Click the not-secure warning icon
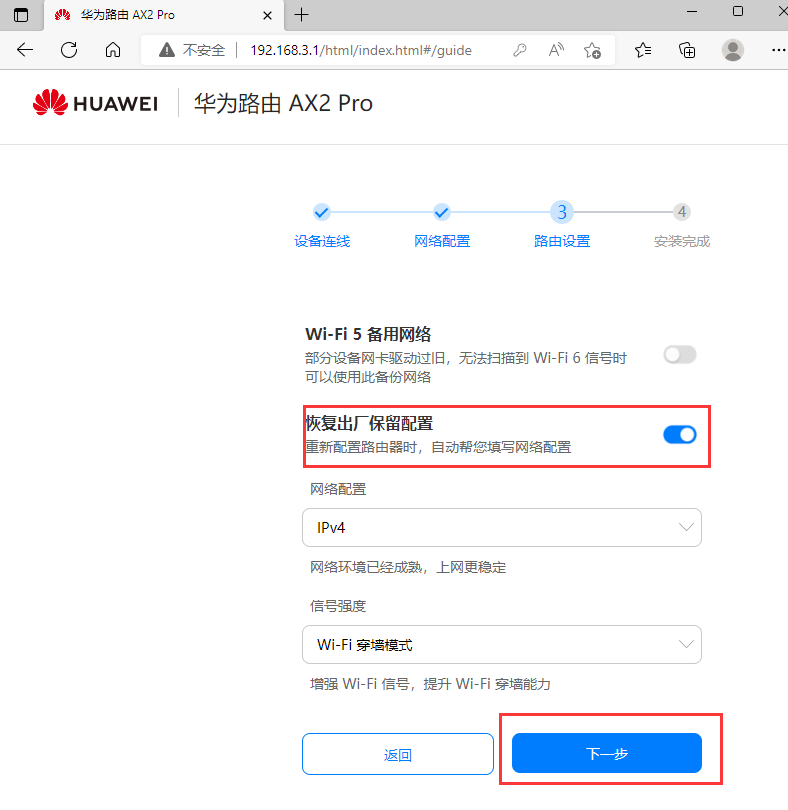 [166, 50]
